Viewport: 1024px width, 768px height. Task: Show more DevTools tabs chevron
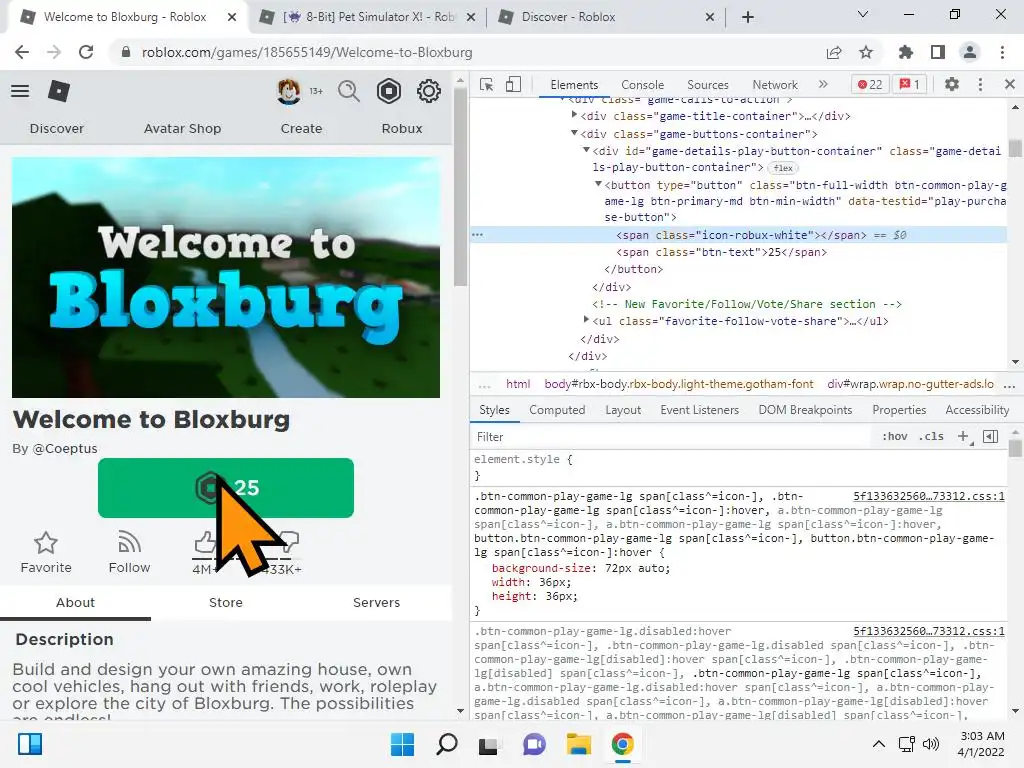pyautogui.click(x=823, y=84)
